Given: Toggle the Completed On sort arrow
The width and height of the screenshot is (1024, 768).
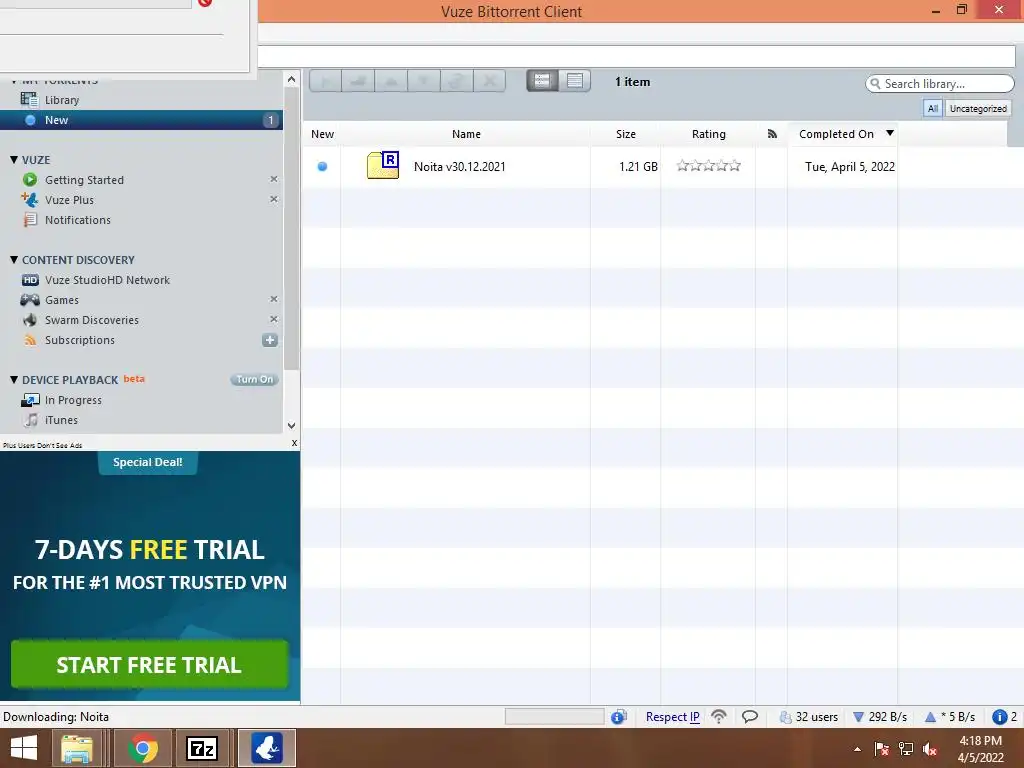Looking at the screenshot, I should [889, 133].
